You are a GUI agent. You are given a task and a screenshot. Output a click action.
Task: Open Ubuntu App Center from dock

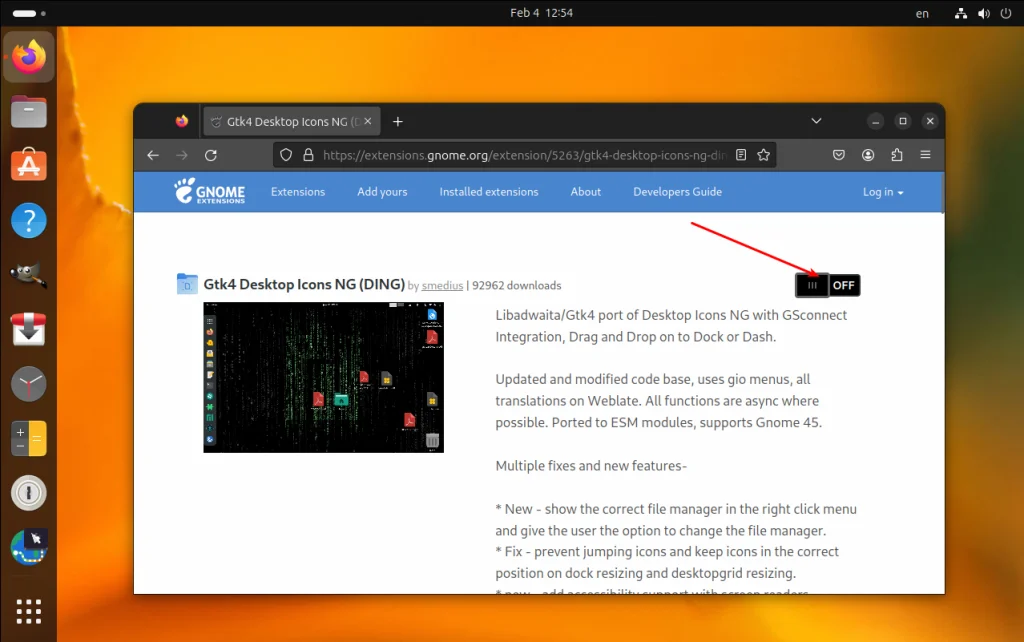(x=29, y=166)
